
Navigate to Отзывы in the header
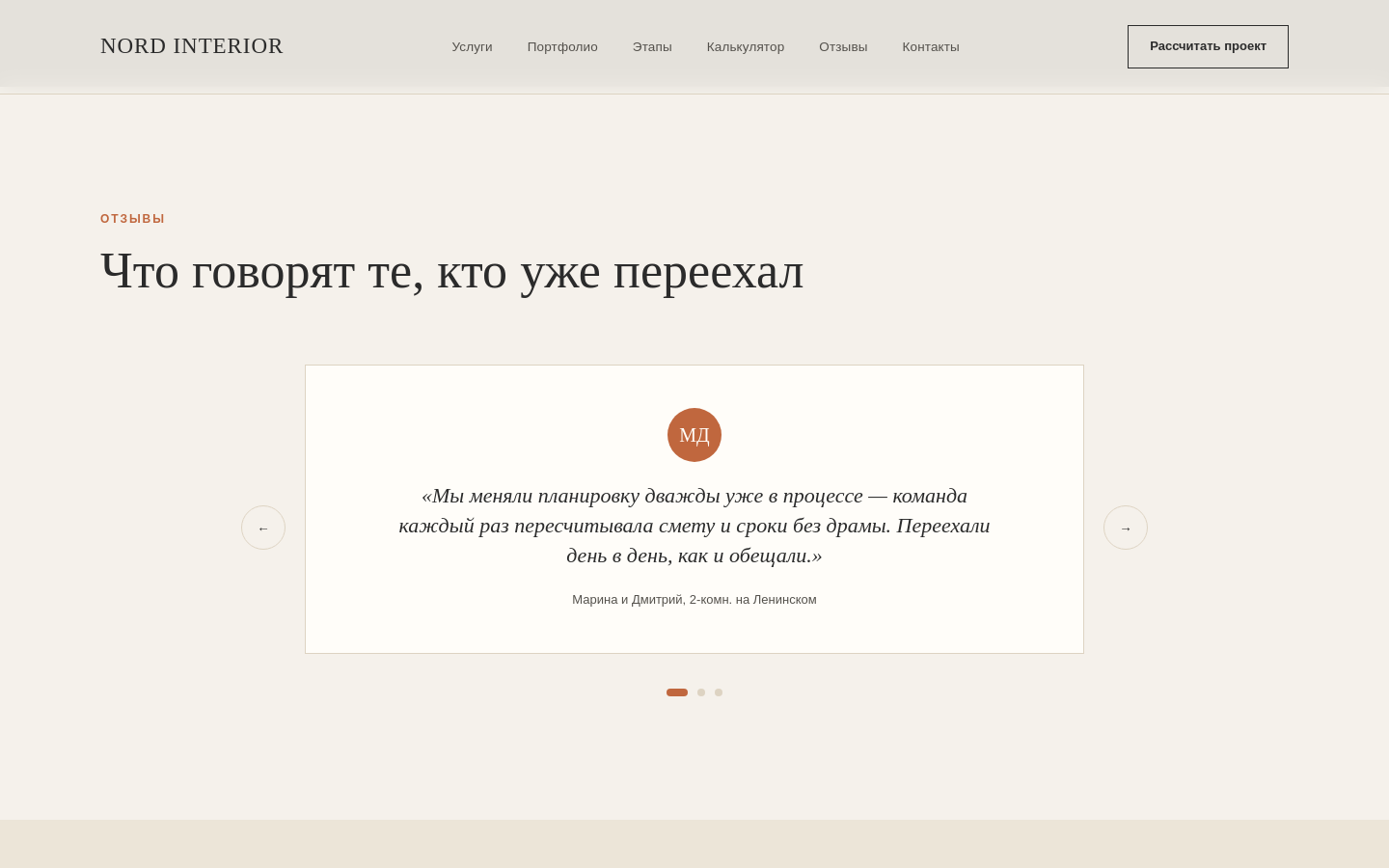(x=843, y=46)
